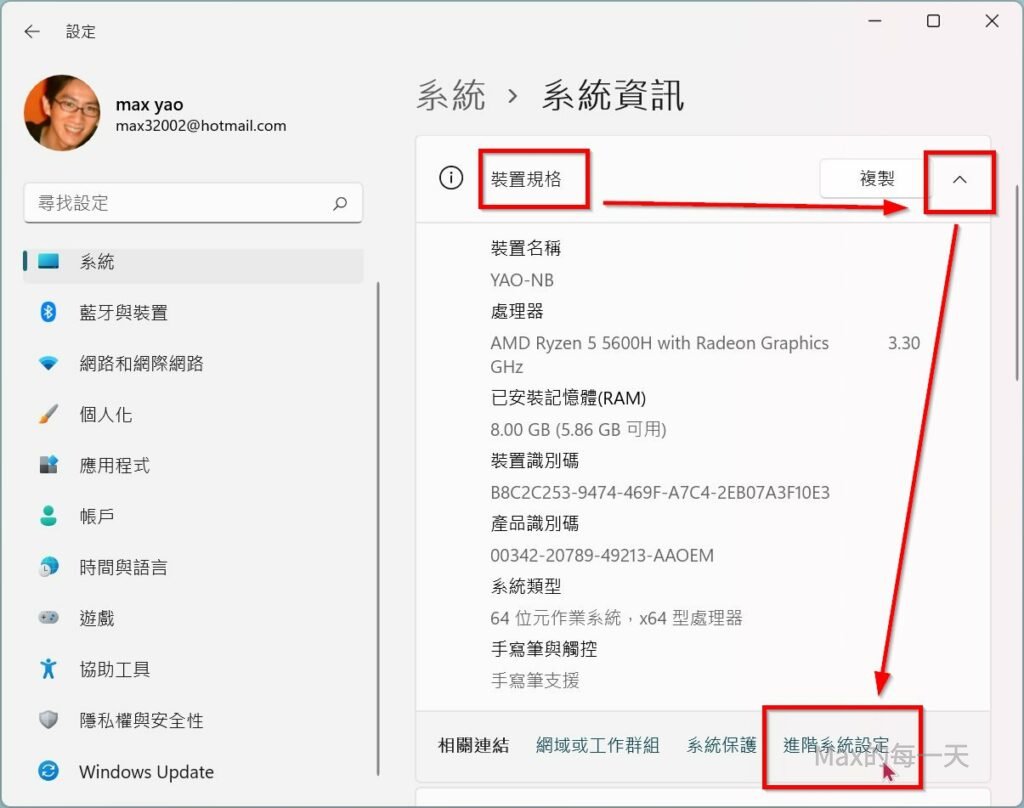Click the 尋找設定 search field
The height and width of the screenshot is (808, 1024).
click(180, 203)
